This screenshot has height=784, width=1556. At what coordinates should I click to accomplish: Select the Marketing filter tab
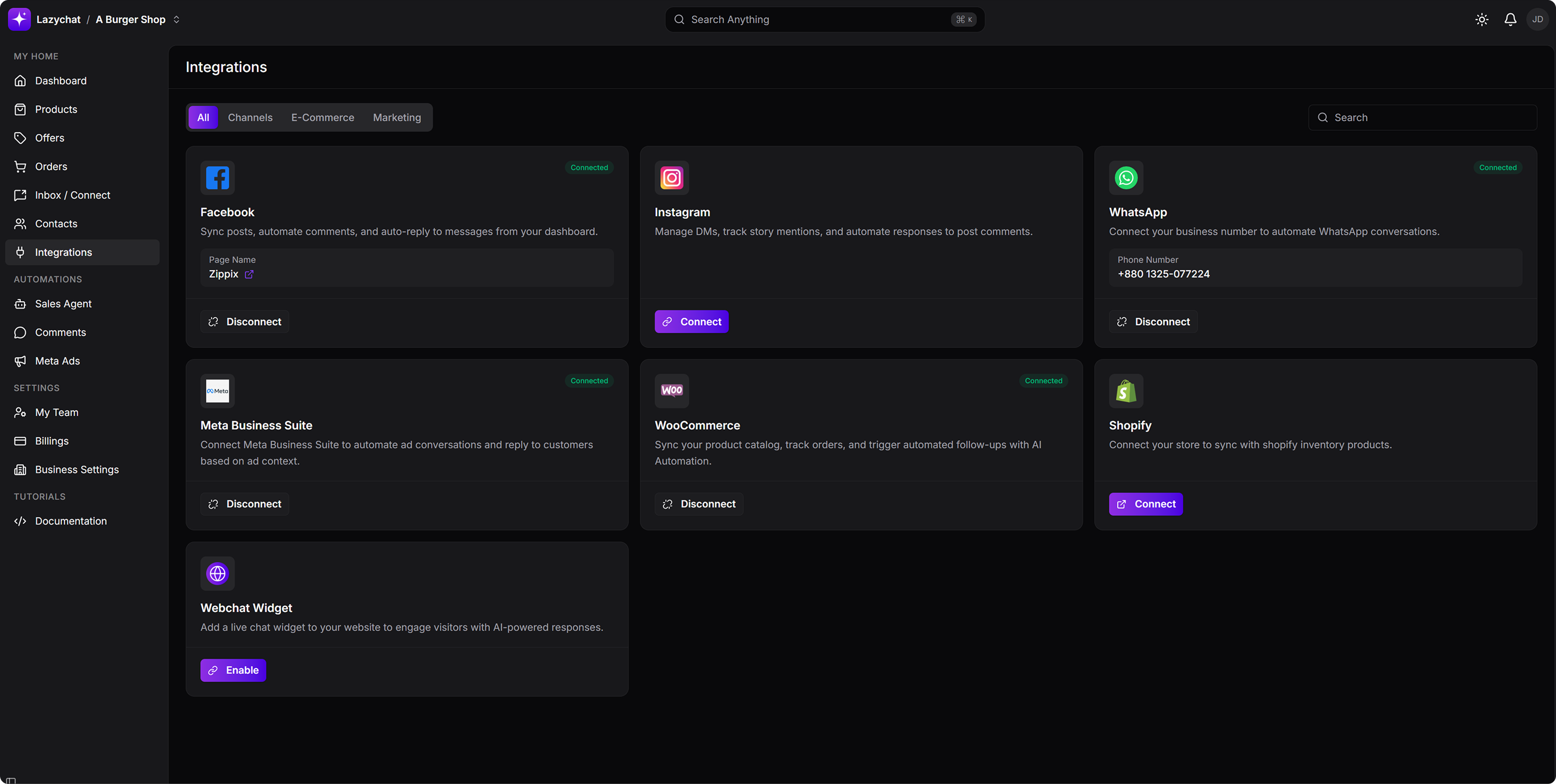coord(397,117)
